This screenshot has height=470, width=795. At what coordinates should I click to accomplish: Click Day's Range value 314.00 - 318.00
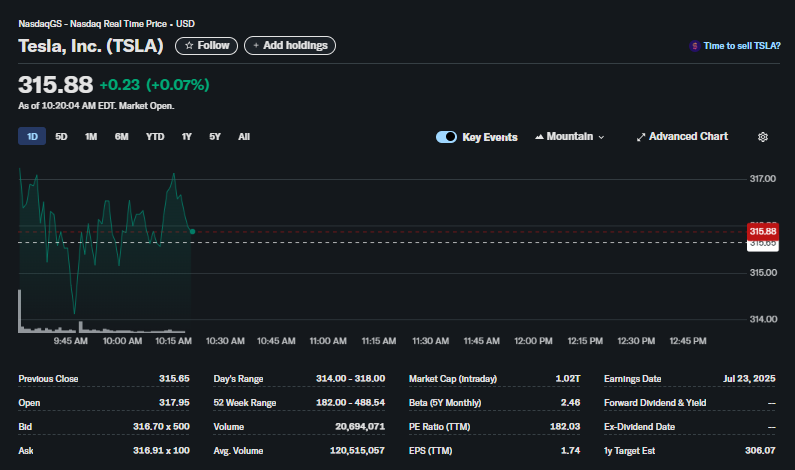coord(350,379)
